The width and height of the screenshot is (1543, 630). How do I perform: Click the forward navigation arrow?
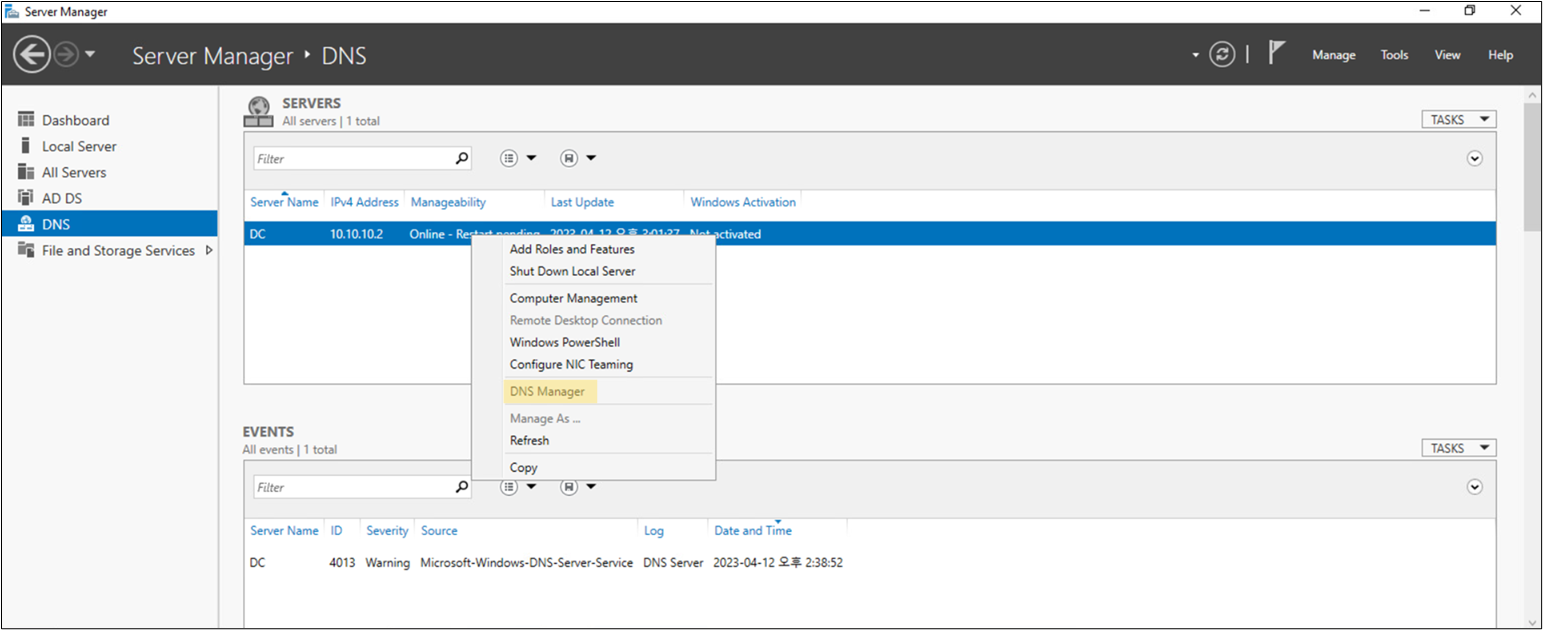click(66, 55)
